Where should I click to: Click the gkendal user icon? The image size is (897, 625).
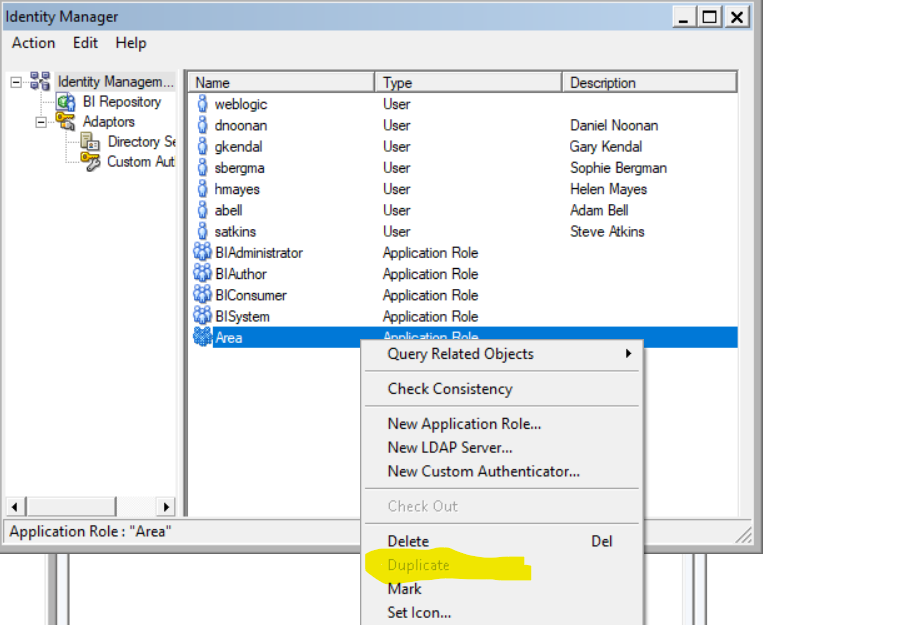202,146
